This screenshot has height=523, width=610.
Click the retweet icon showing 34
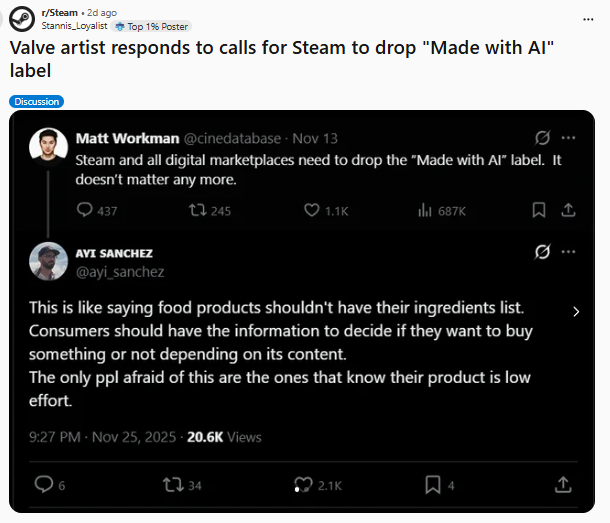click(172, 485)
